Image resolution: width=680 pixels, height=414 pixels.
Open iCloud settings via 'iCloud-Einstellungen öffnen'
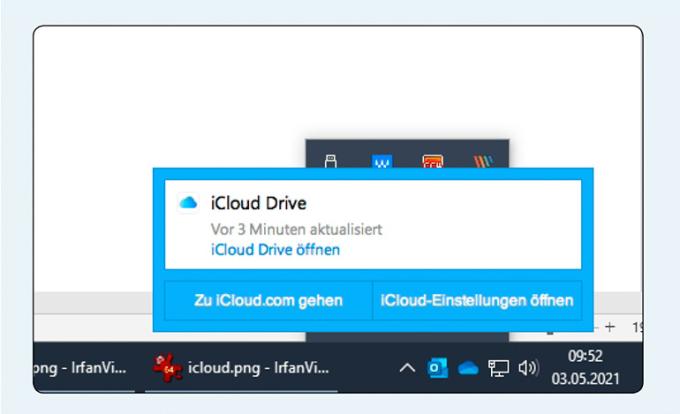click(477, 300)
